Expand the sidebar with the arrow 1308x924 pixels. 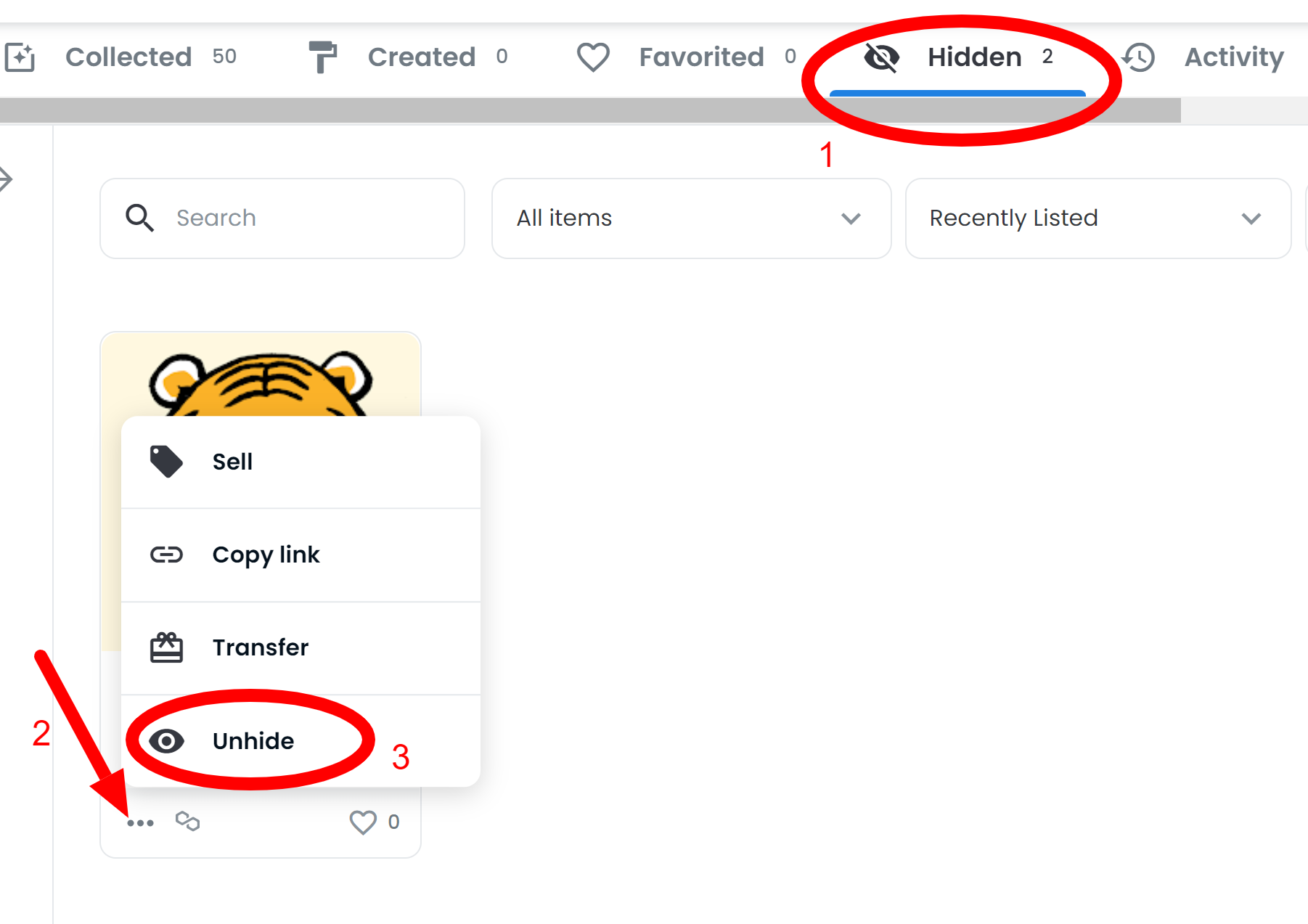click(7, 179)
